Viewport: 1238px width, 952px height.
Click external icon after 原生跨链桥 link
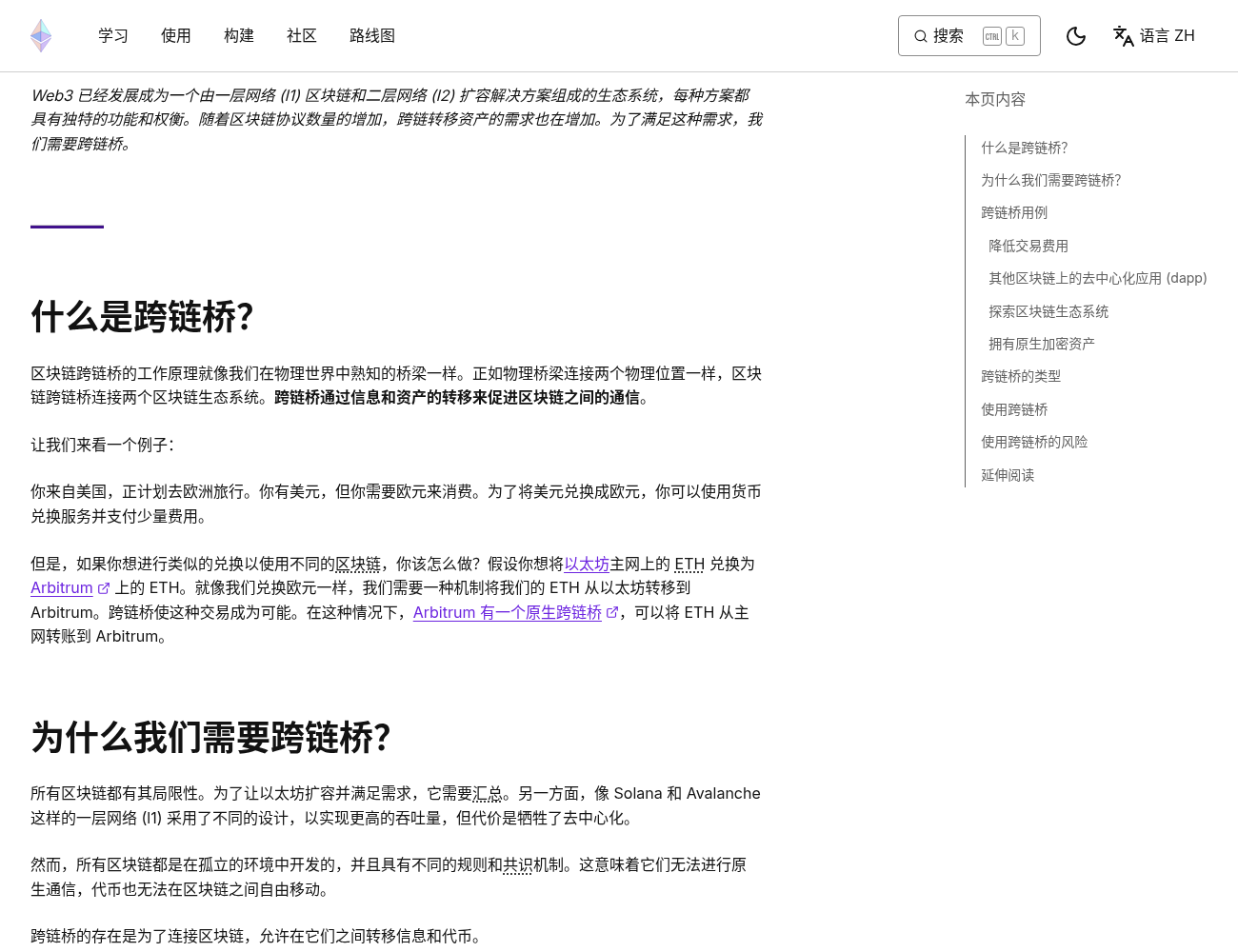(612, 612)
